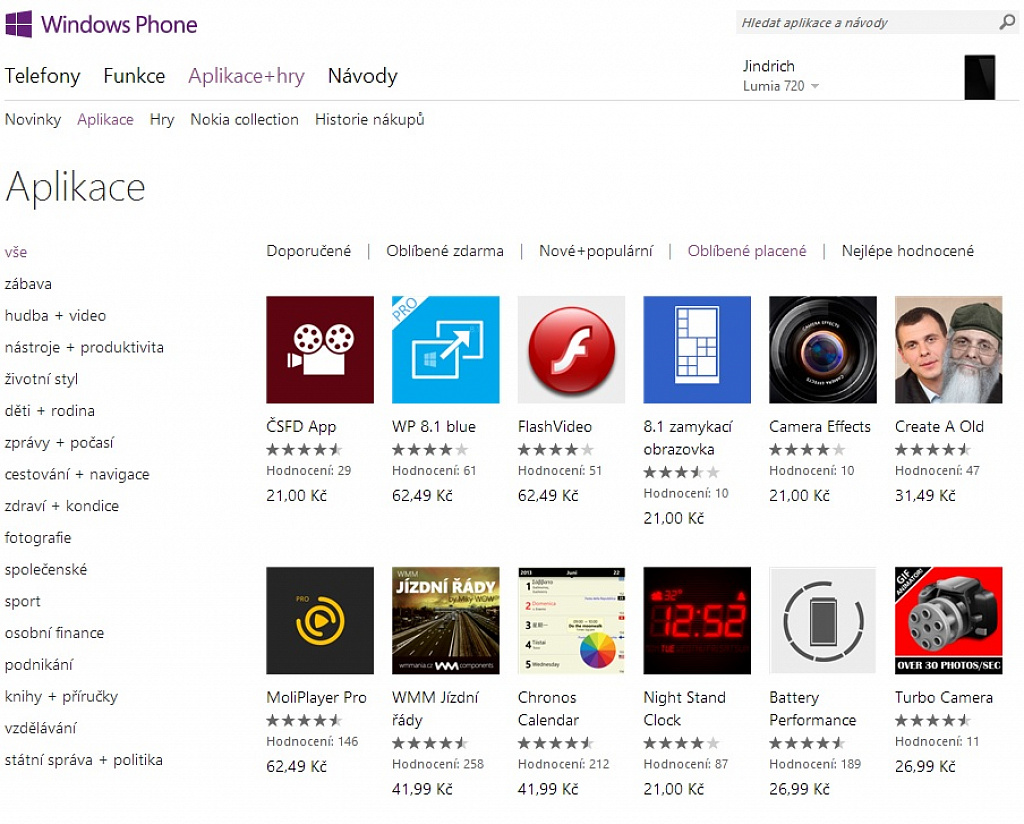Click the WMM Jízdní řády thumbnail
Image resolution: width=1024 pixels, height=824 pixels.
coord(445,620)
